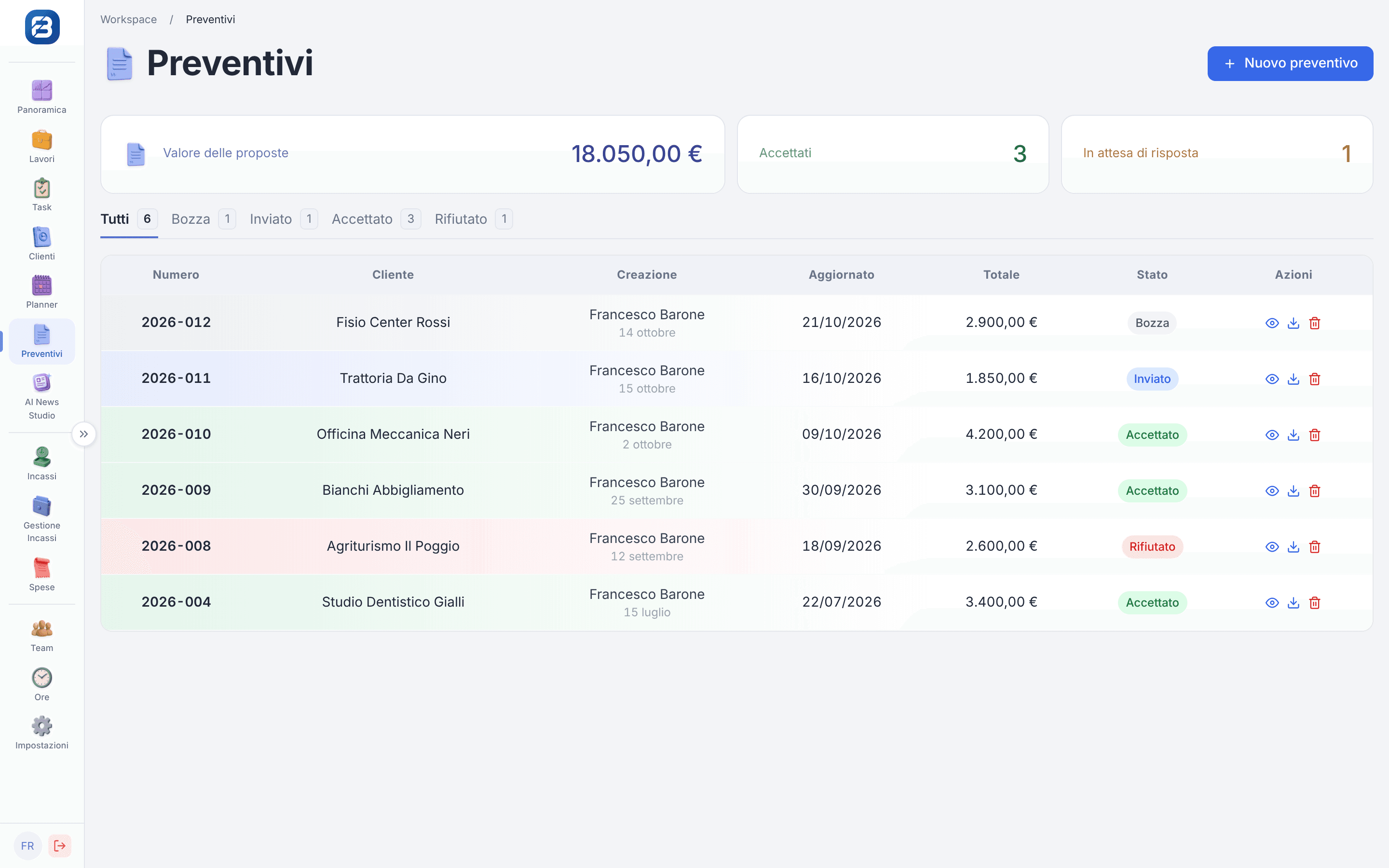Open the Task section icon

pos(42,188)
